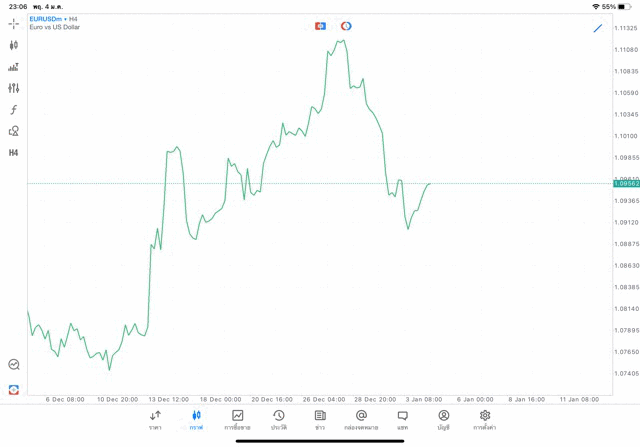Open the Accounts (บัญชี) tab
This screenshot has width=640, height=447.
tap(443, 419)
